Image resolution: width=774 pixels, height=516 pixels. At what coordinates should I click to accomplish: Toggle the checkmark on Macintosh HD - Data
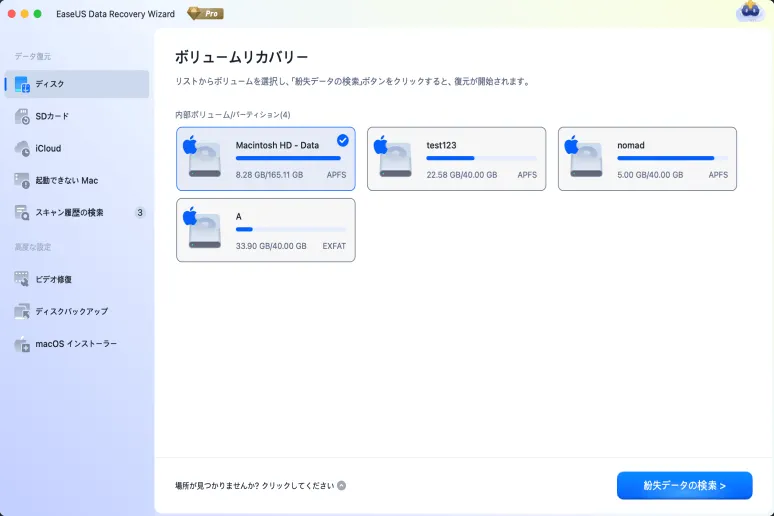[343, 140]
